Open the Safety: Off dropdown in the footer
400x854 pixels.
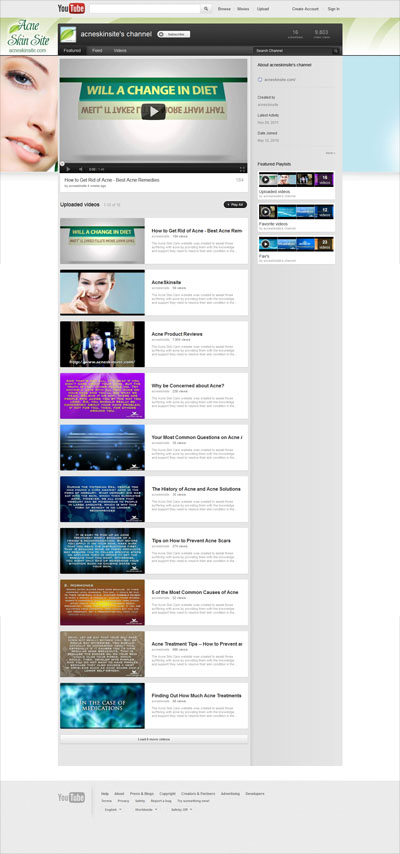[x=181, y=809]
